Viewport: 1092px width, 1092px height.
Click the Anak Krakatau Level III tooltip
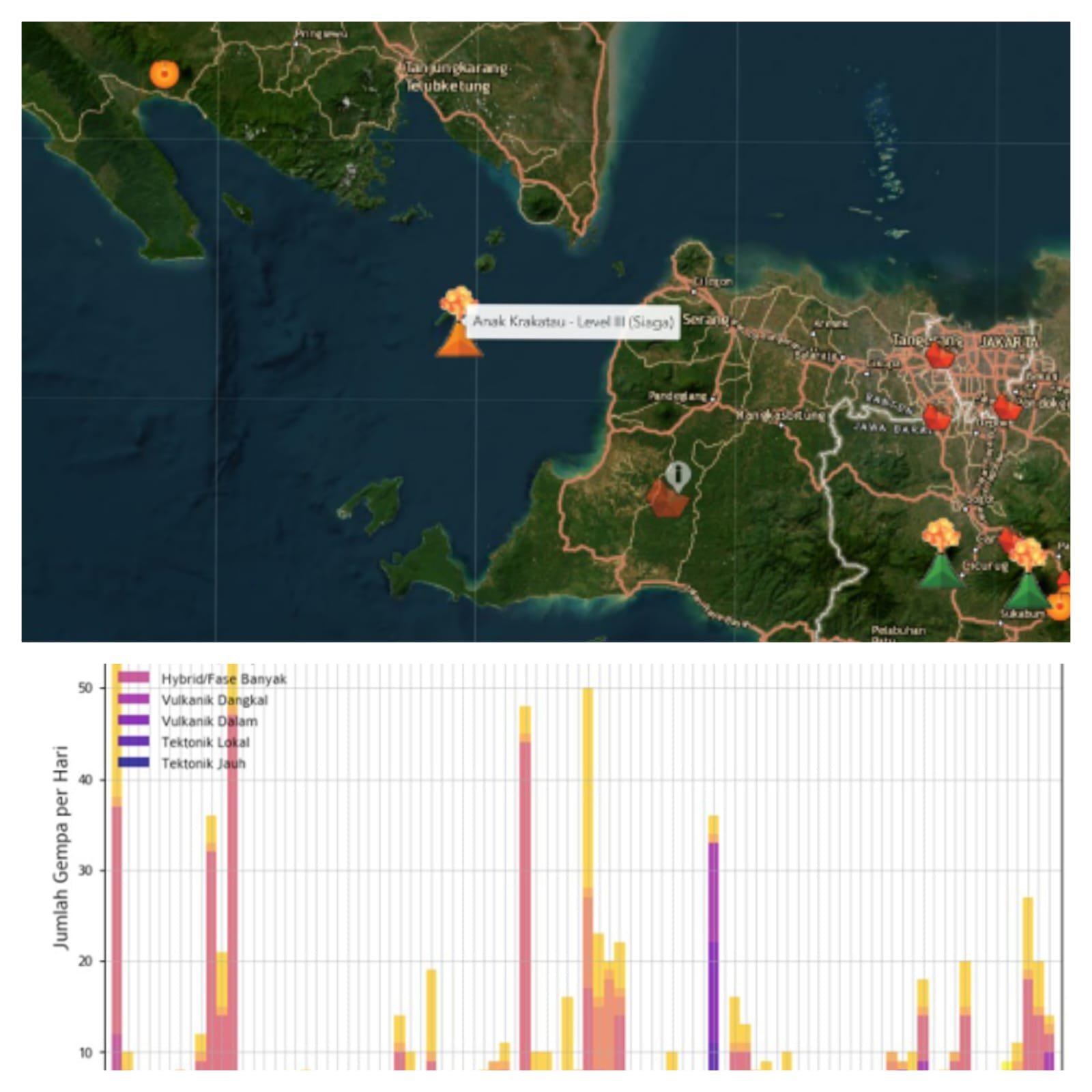[573, 321]
